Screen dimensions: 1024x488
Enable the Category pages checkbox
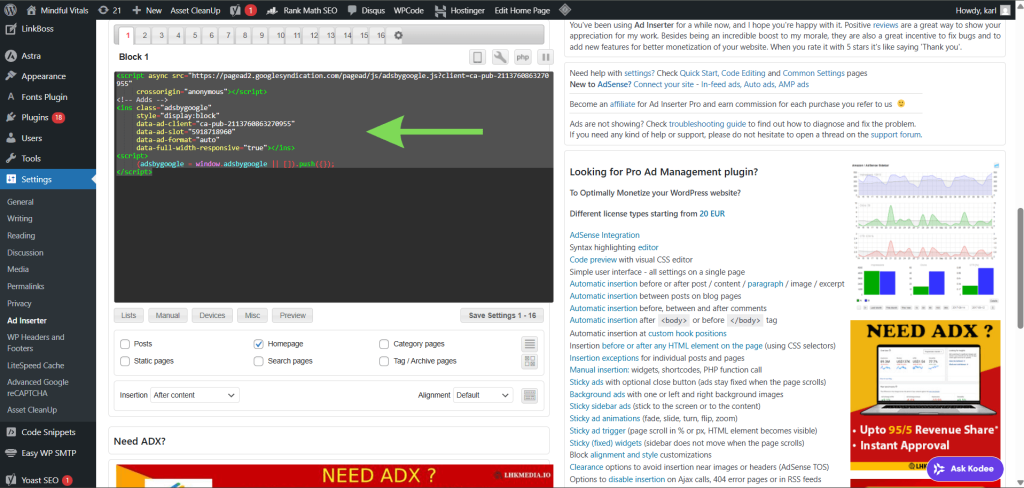(x=384, y=344)
